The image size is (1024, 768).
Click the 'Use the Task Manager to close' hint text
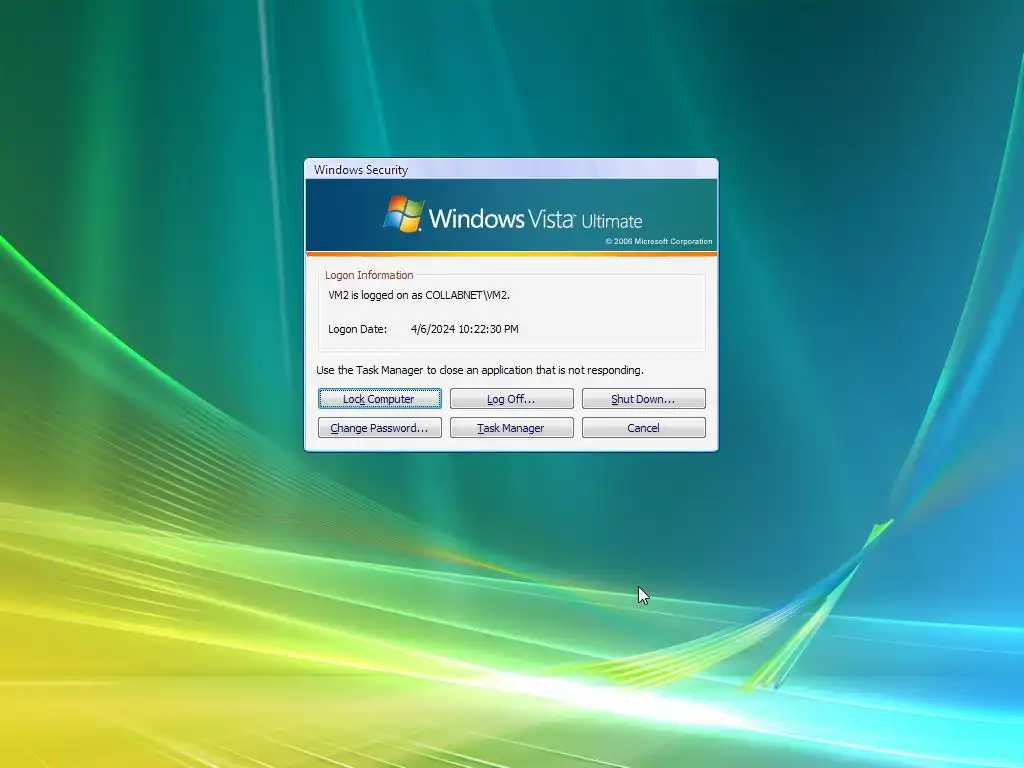point(480,370)
